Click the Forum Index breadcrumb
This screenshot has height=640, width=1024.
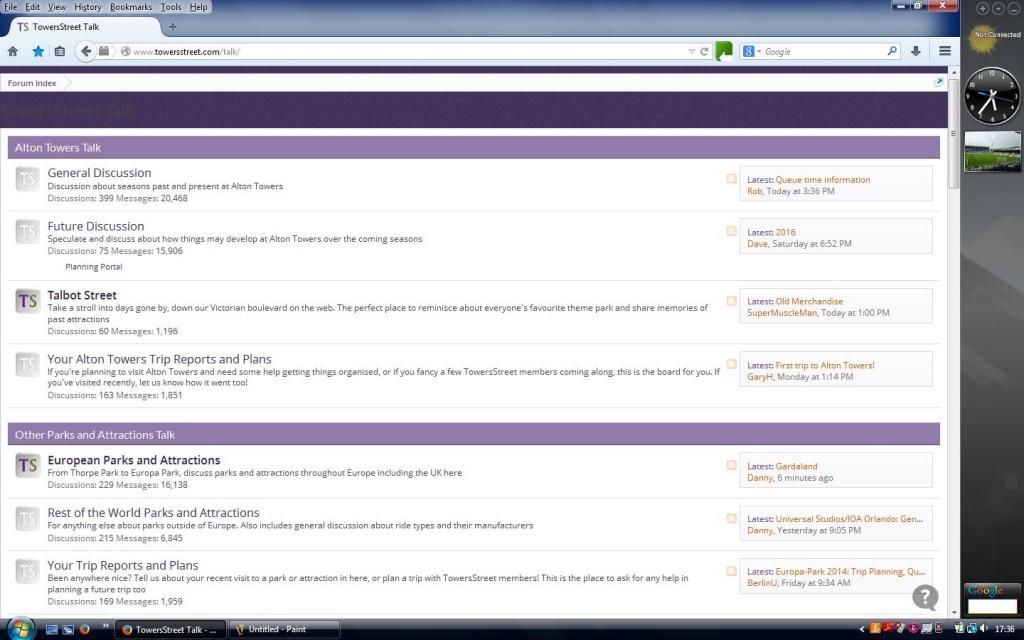pos(32,83)
